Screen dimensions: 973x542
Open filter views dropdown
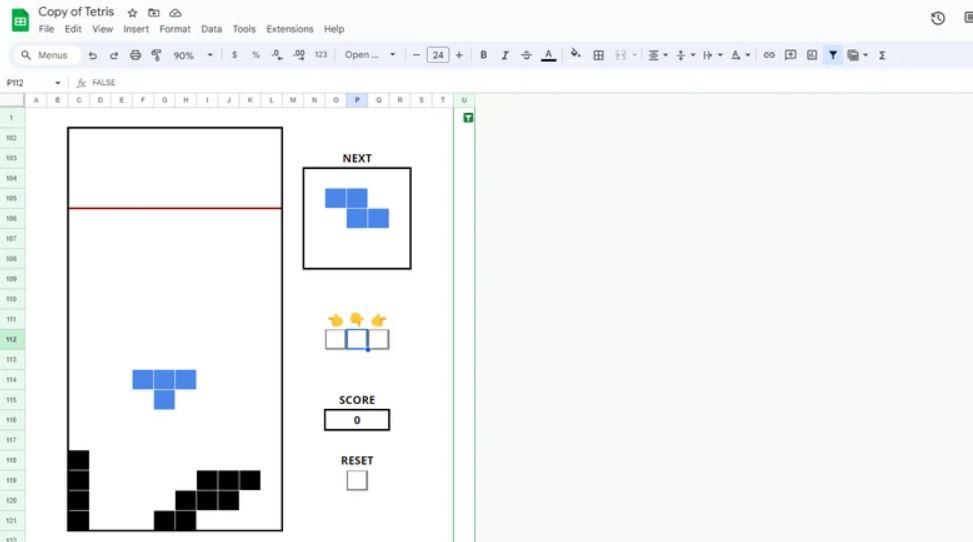coord(858,55)
